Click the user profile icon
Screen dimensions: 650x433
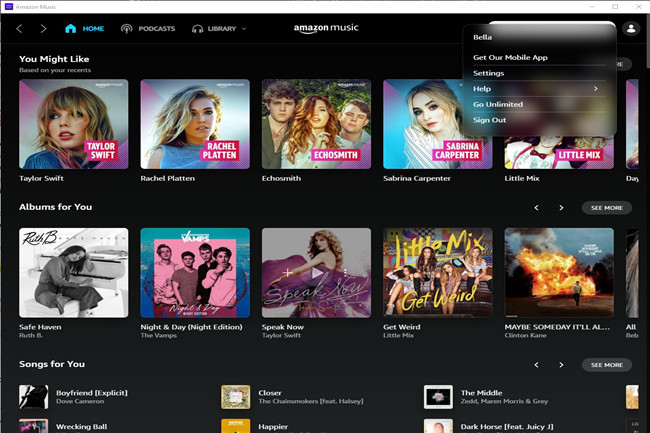point(631,28)
